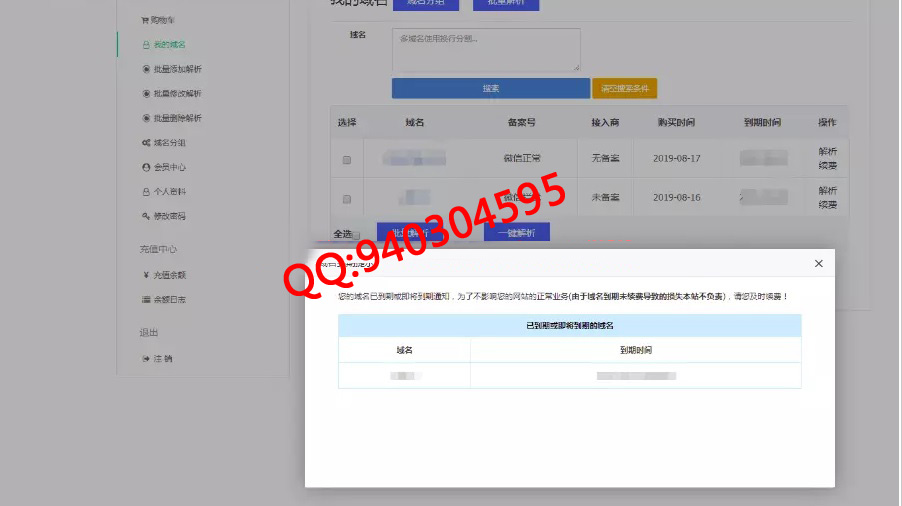
Task: Click the 修改密码 key icon
Action: click(x=146, y=216)
